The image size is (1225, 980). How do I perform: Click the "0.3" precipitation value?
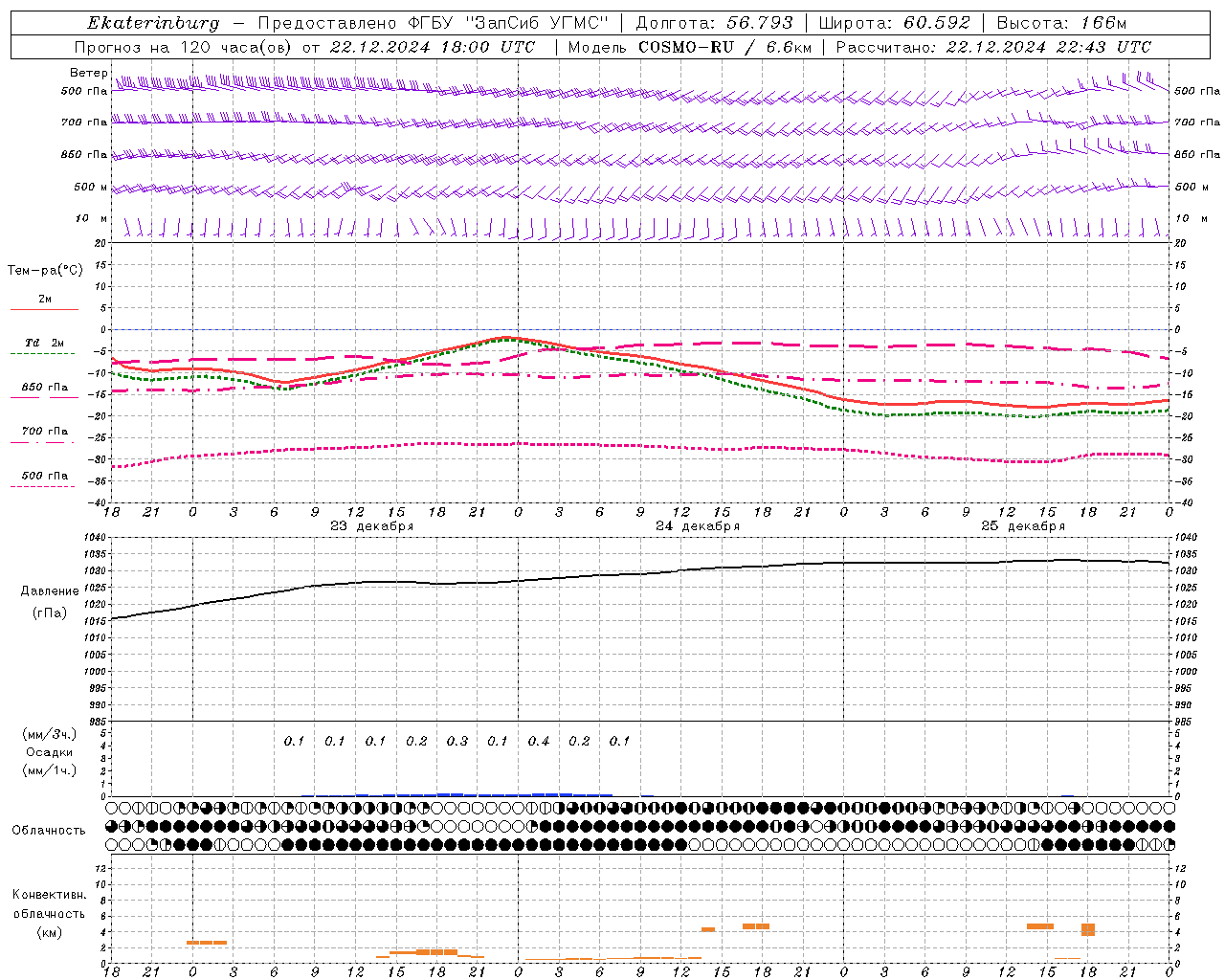tap(457, 741)
